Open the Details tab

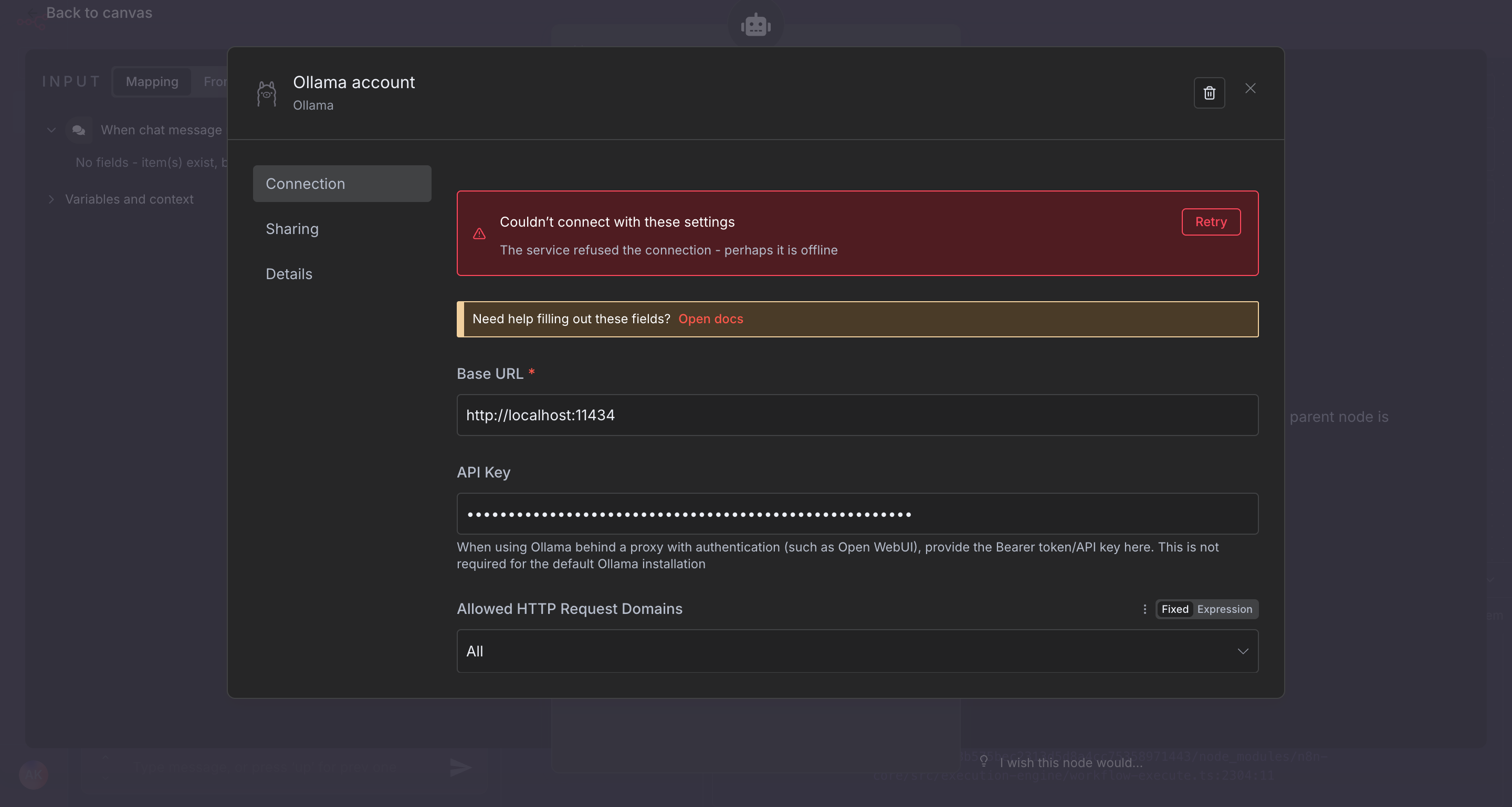coord(289,274)
